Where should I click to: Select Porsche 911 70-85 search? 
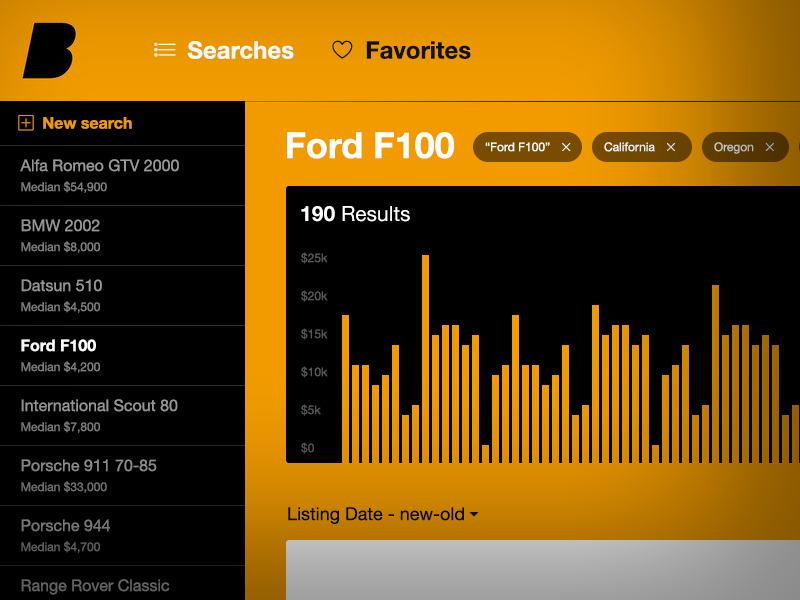point(122,476)
